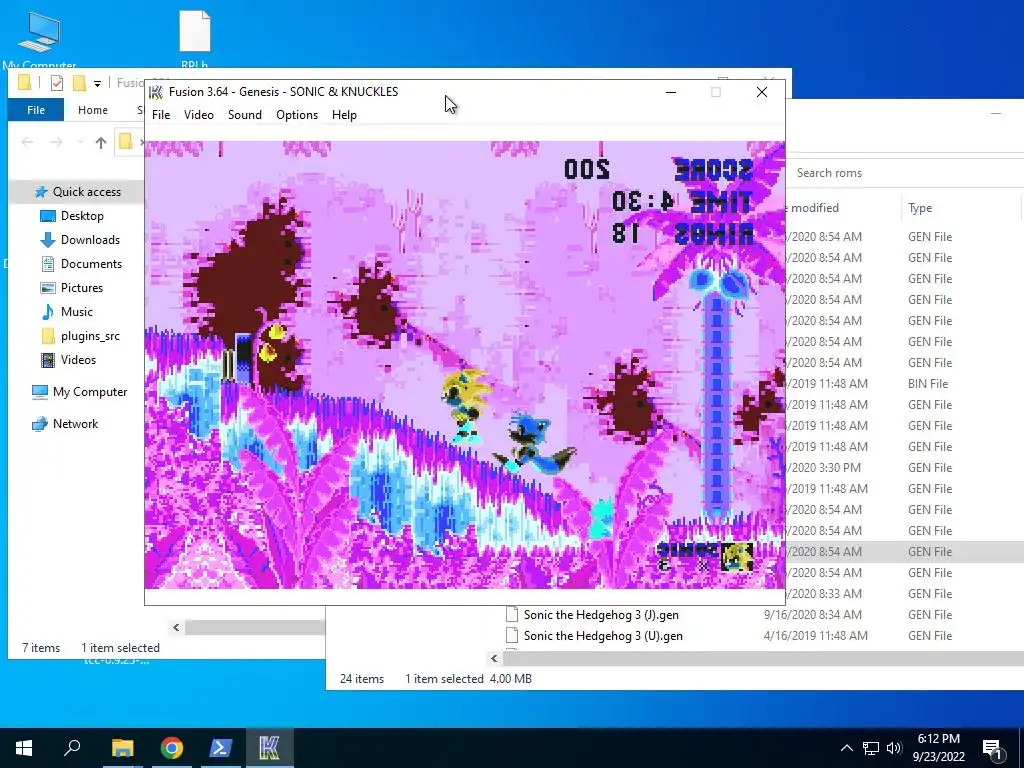Open File Explorer from the taskbar

(122, 748)
